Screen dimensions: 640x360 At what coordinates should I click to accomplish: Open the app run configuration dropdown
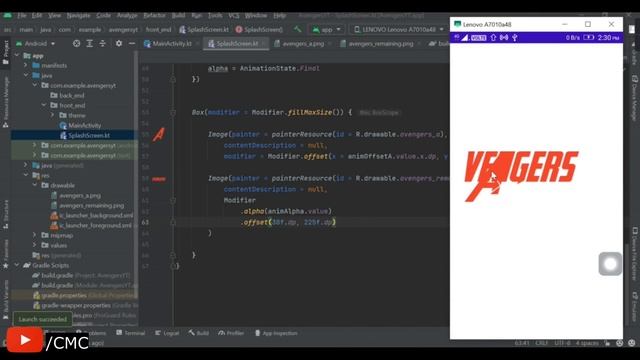coord(327,29)
